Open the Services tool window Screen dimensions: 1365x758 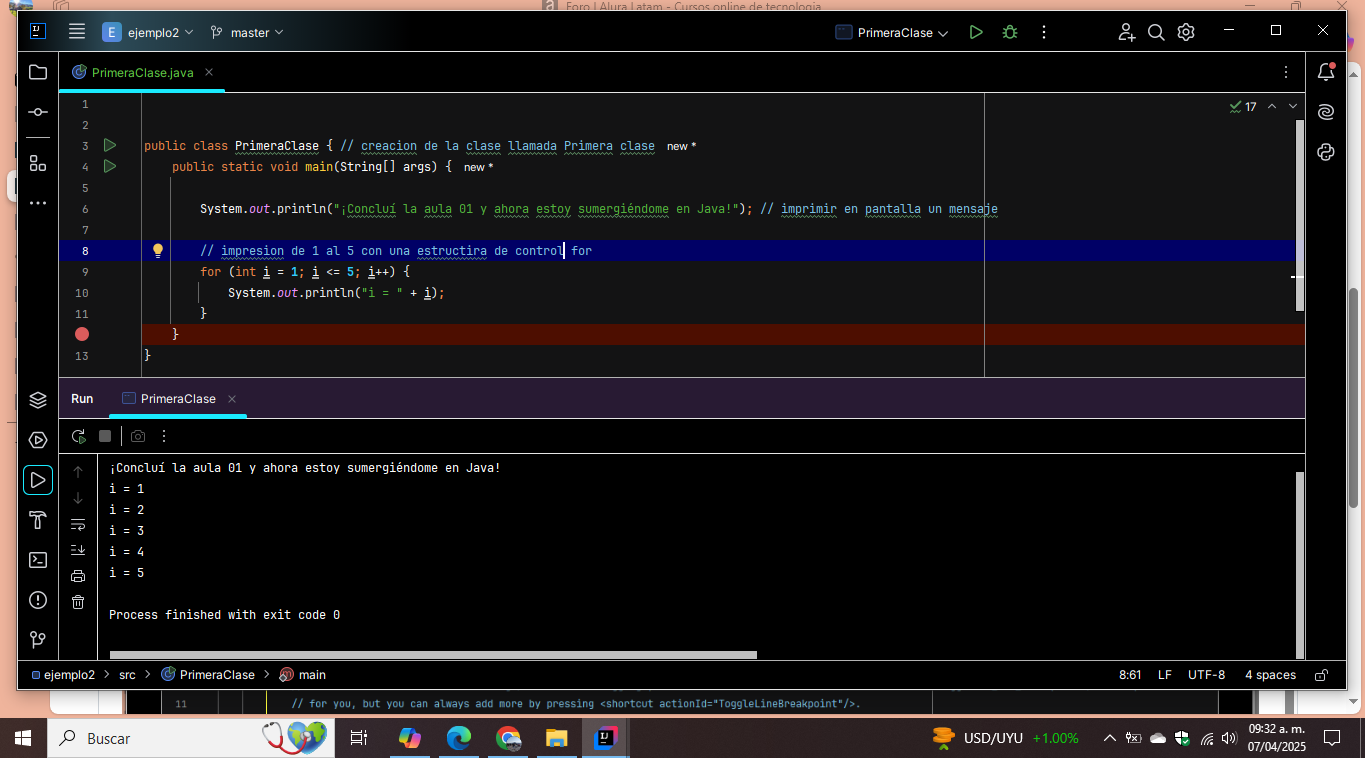coord(38,440)
